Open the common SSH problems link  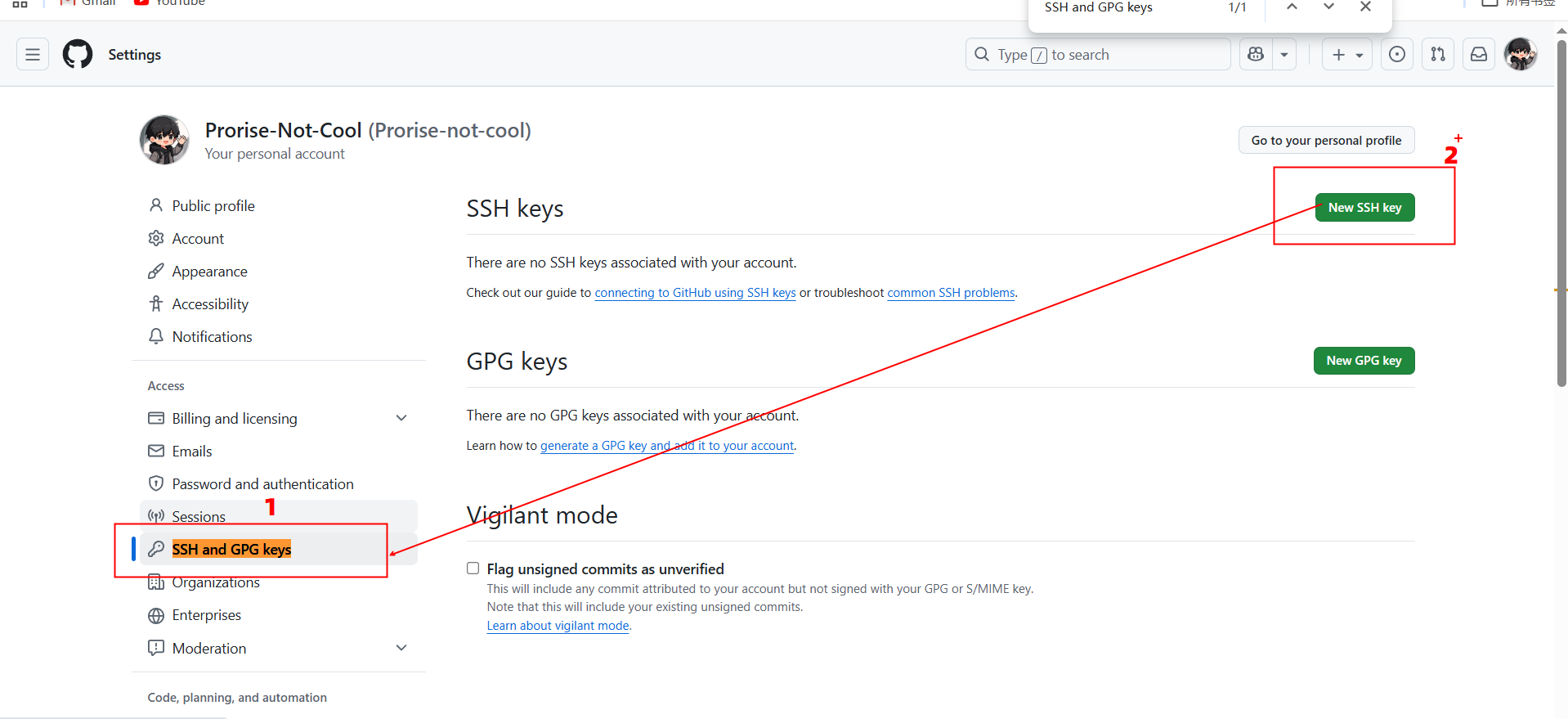click(951, 293)
